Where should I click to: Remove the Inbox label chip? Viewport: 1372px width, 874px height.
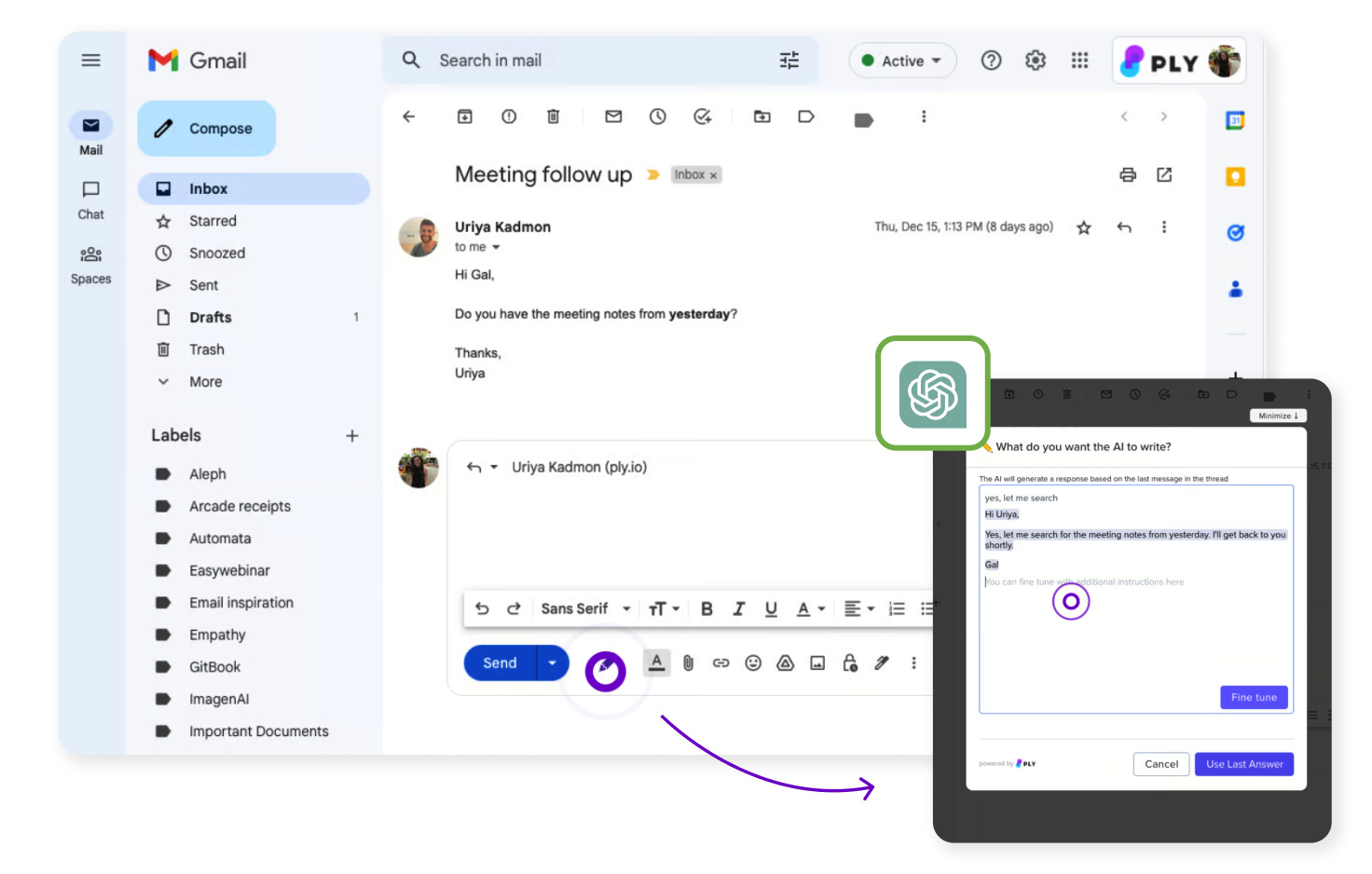714,175
